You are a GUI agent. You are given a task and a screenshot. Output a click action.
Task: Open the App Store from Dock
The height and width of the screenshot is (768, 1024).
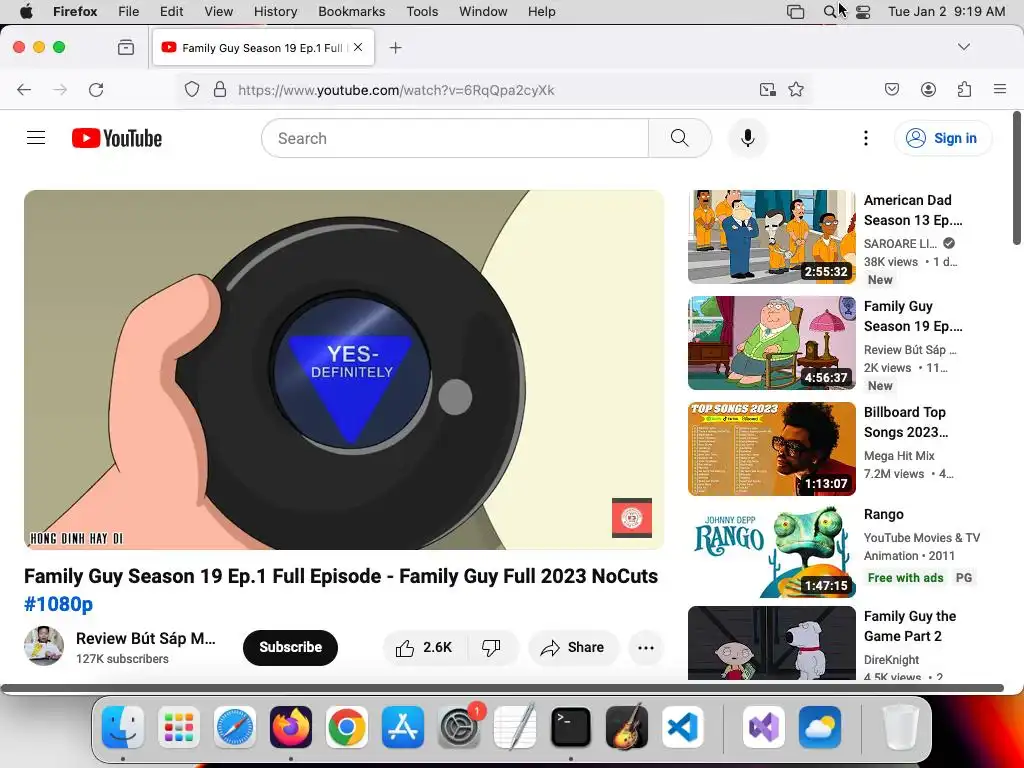[x=403, y=727]
